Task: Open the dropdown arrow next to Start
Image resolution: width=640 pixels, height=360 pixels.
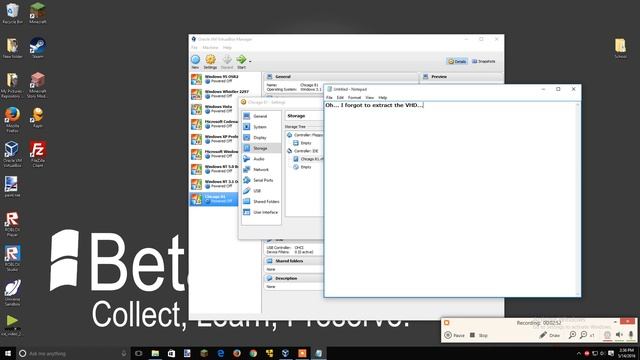Action: [x=250, y=62]
